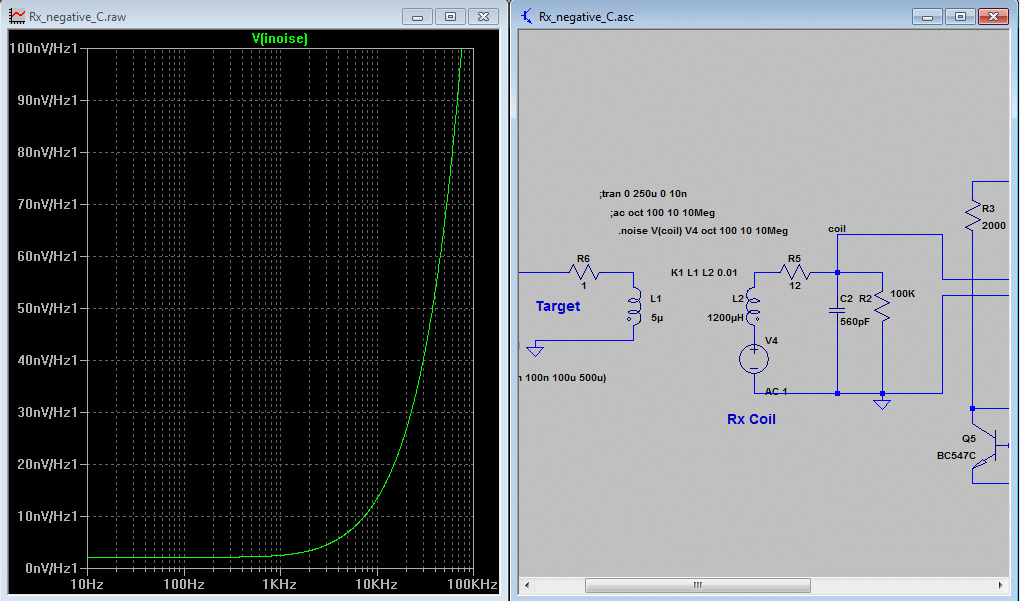Click the schematic window's title bar icon
The width and height of the screenshot is (1021, 601).
pos(527,16)
